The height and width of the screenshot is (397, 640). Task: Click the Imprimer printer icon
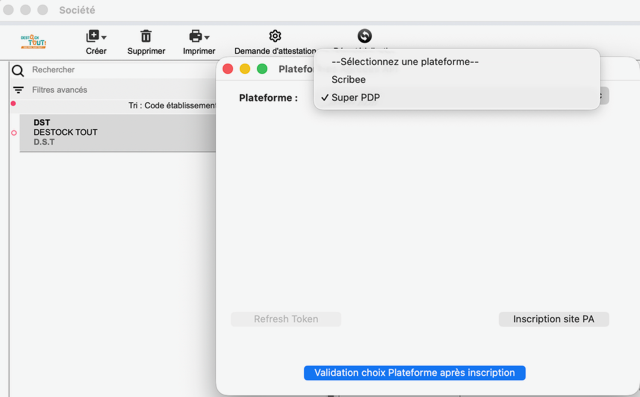tap(196, 36)
